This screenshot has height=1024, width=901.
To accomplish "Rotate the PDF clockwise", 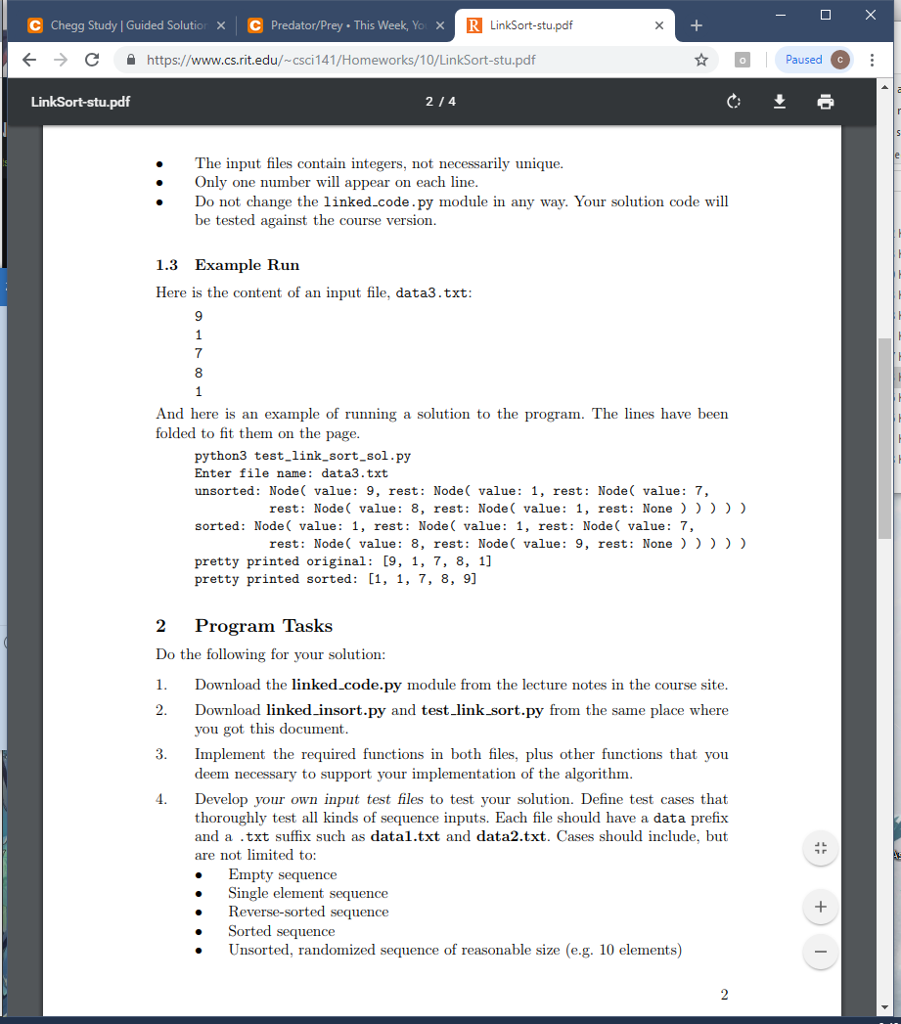I will pos(734,102).
